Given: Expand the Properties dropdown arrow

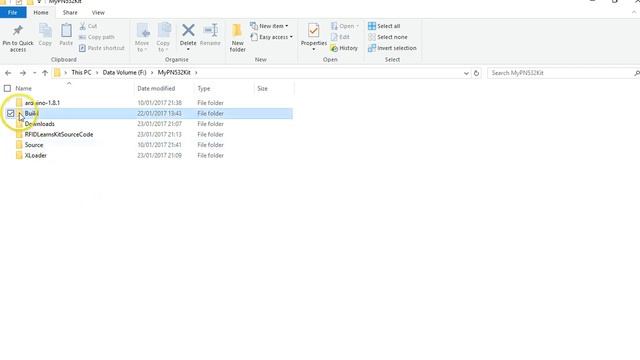Looking at the screenshot, I should tap(313, 50).
